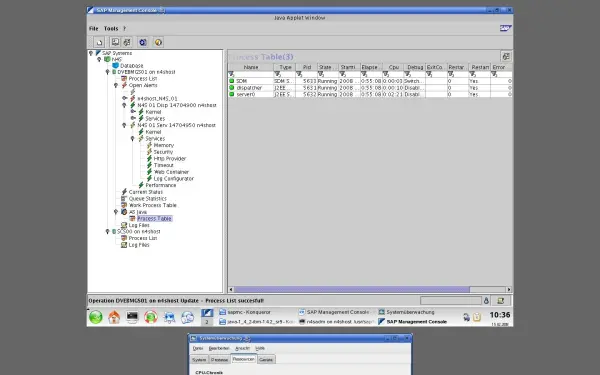Click the green lightning icon beside Http Provider

tap(149, 158)
